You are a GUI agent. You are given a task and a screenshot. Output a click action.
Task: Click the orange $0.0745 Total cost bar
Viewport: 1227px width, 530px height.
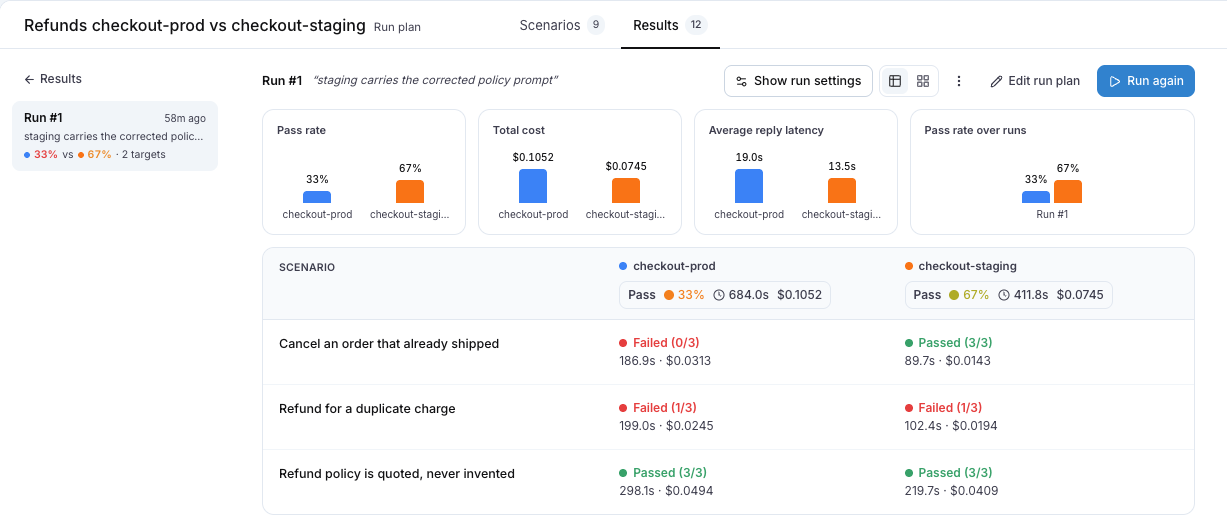tap(626, 191)
